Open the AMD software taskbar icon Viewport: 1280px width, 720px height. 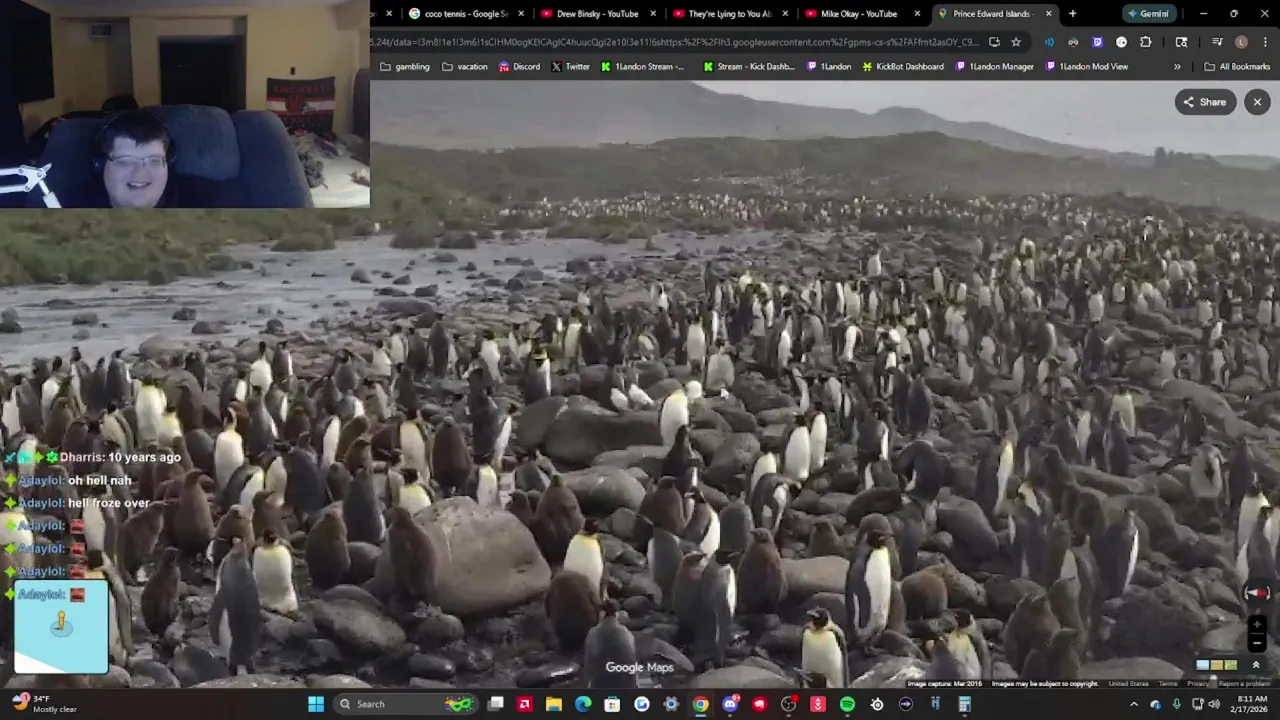click(524, 704)
